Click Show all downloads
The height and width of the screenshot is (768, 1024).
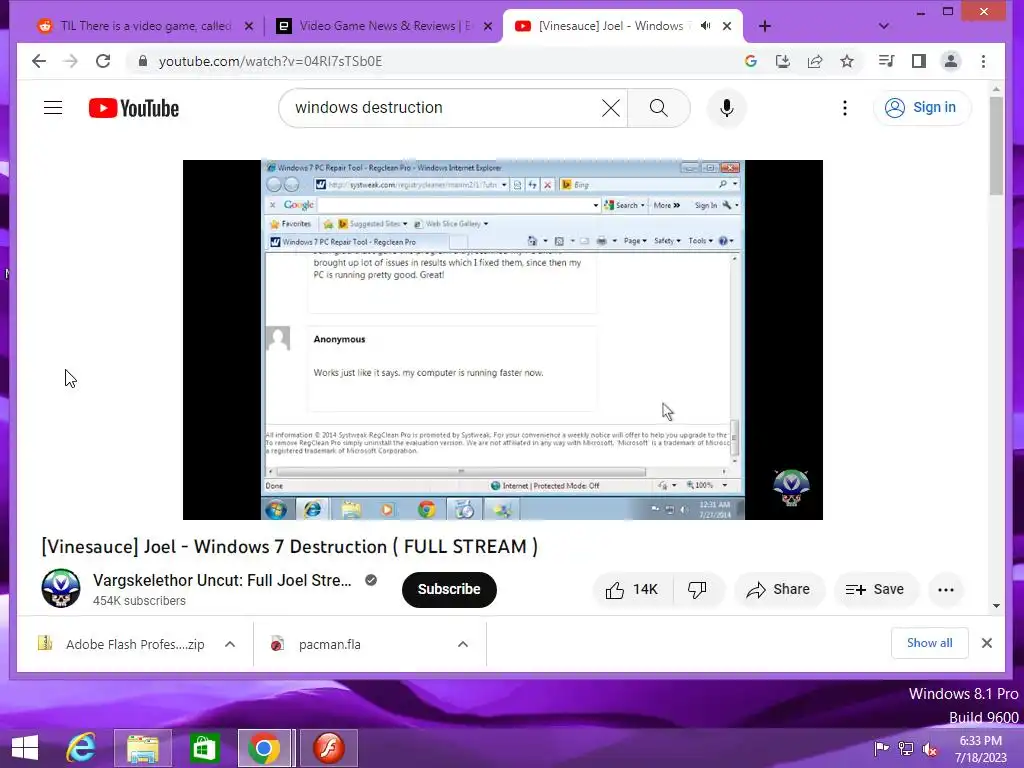(x=929, y=643)
